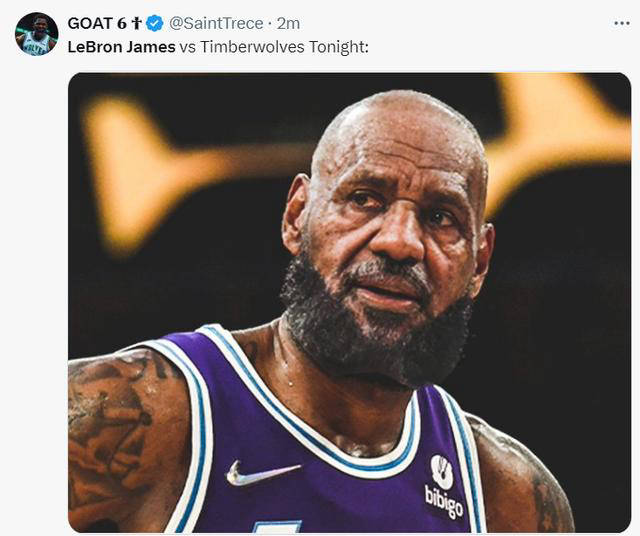This screenshot has width=640, height=536.
Task: Click the circular logo above bibigo text
Action: click(x=442, y=469)
